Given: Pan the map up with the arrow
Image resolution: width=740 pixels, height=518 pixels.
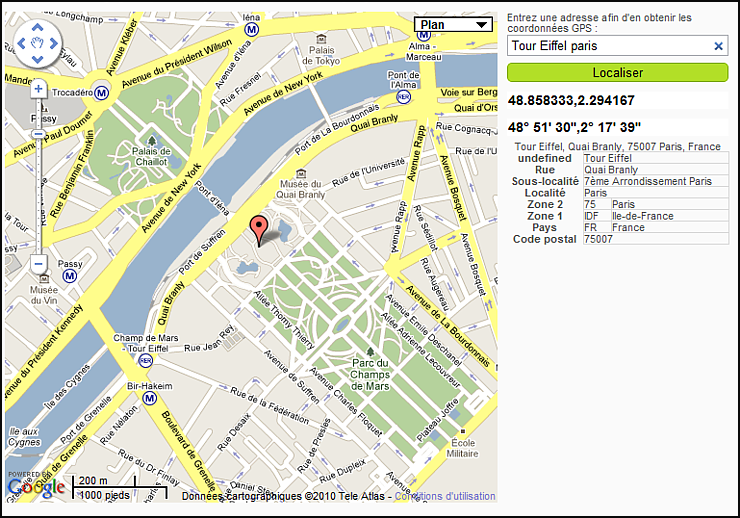Looking at the screenshot, I should click(x=38, y=27).
